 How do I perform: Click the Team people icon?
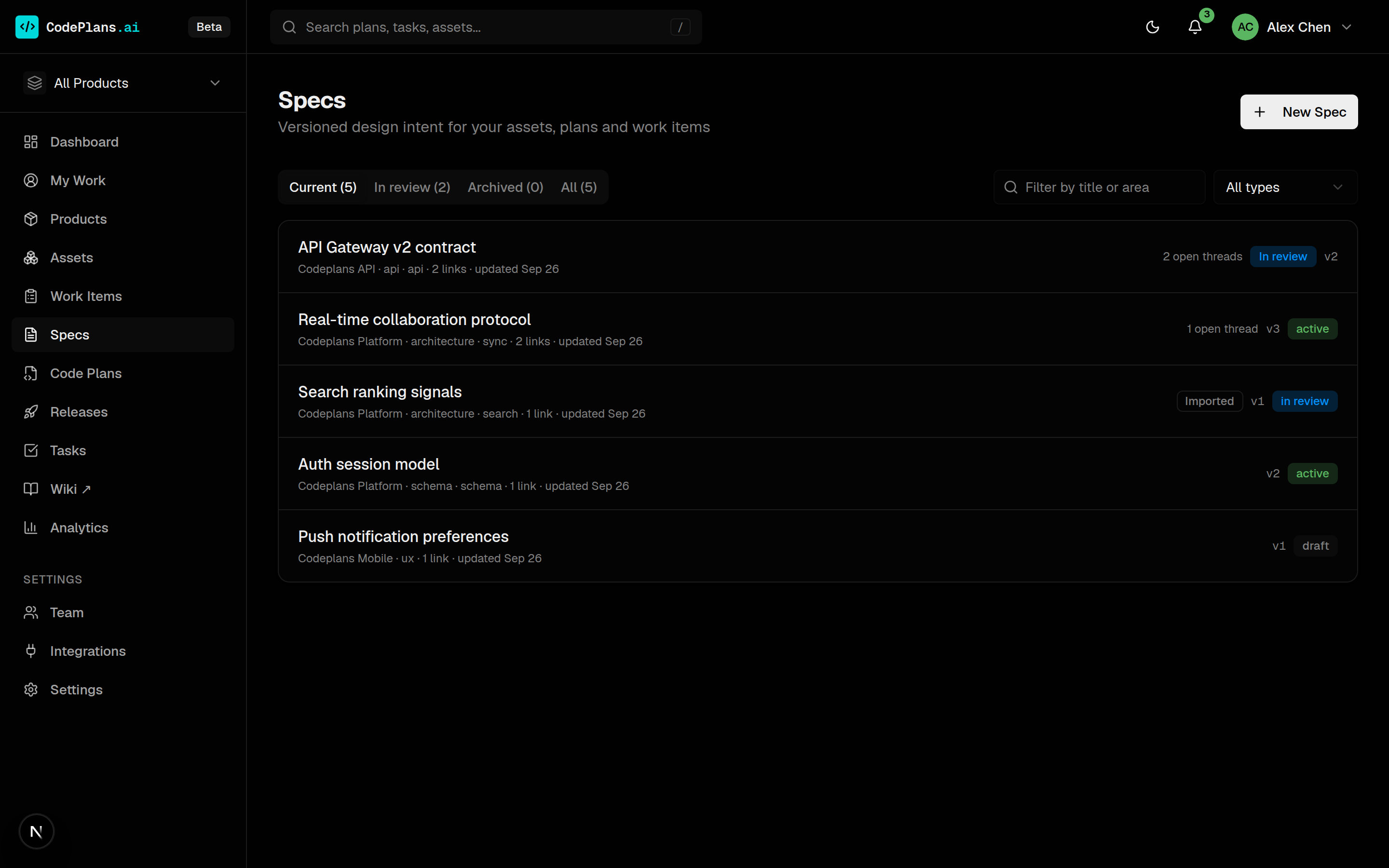31,612
